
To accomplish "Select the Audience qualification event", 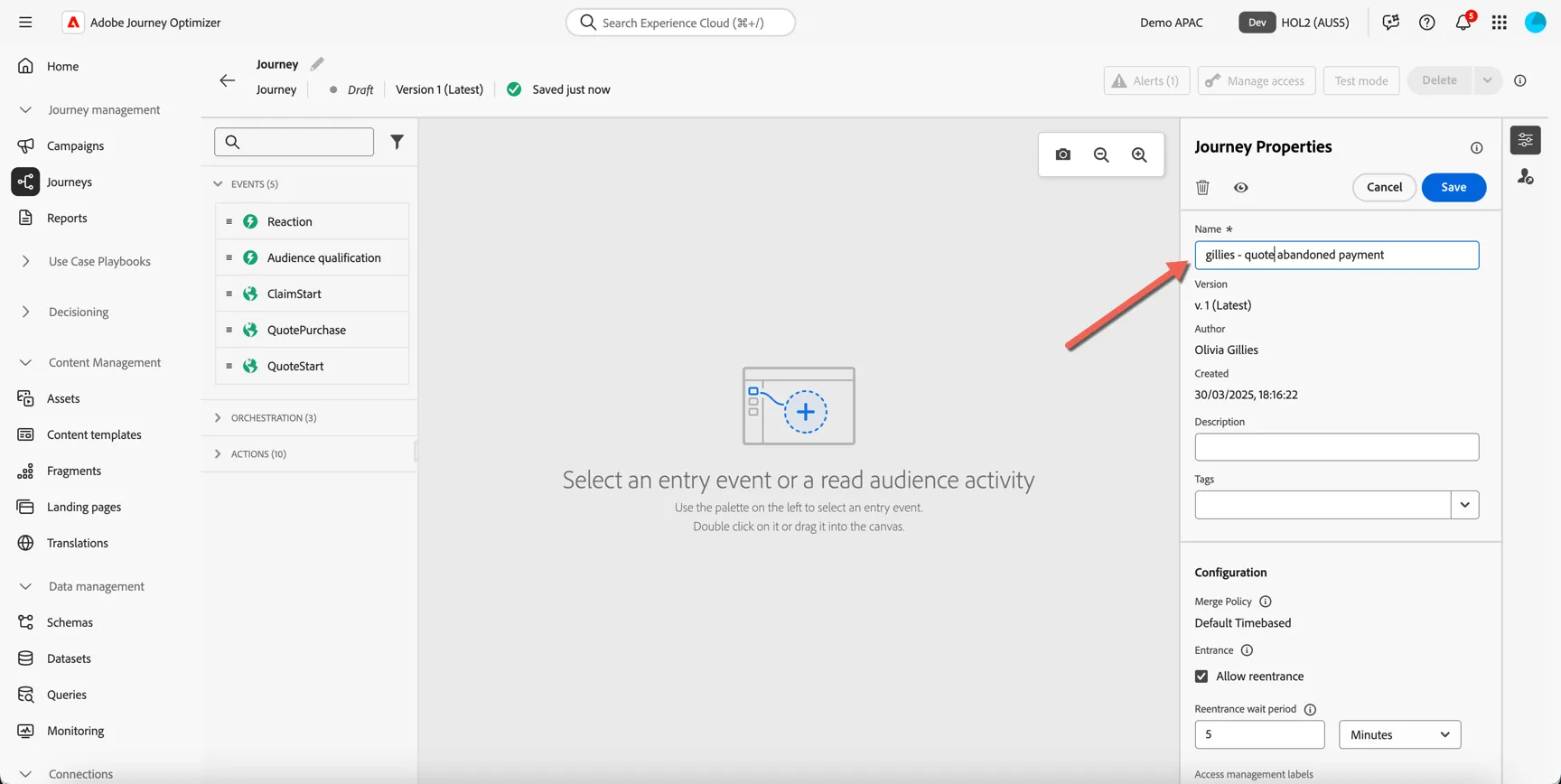I will pyautogui.click(x=312, y=257).
